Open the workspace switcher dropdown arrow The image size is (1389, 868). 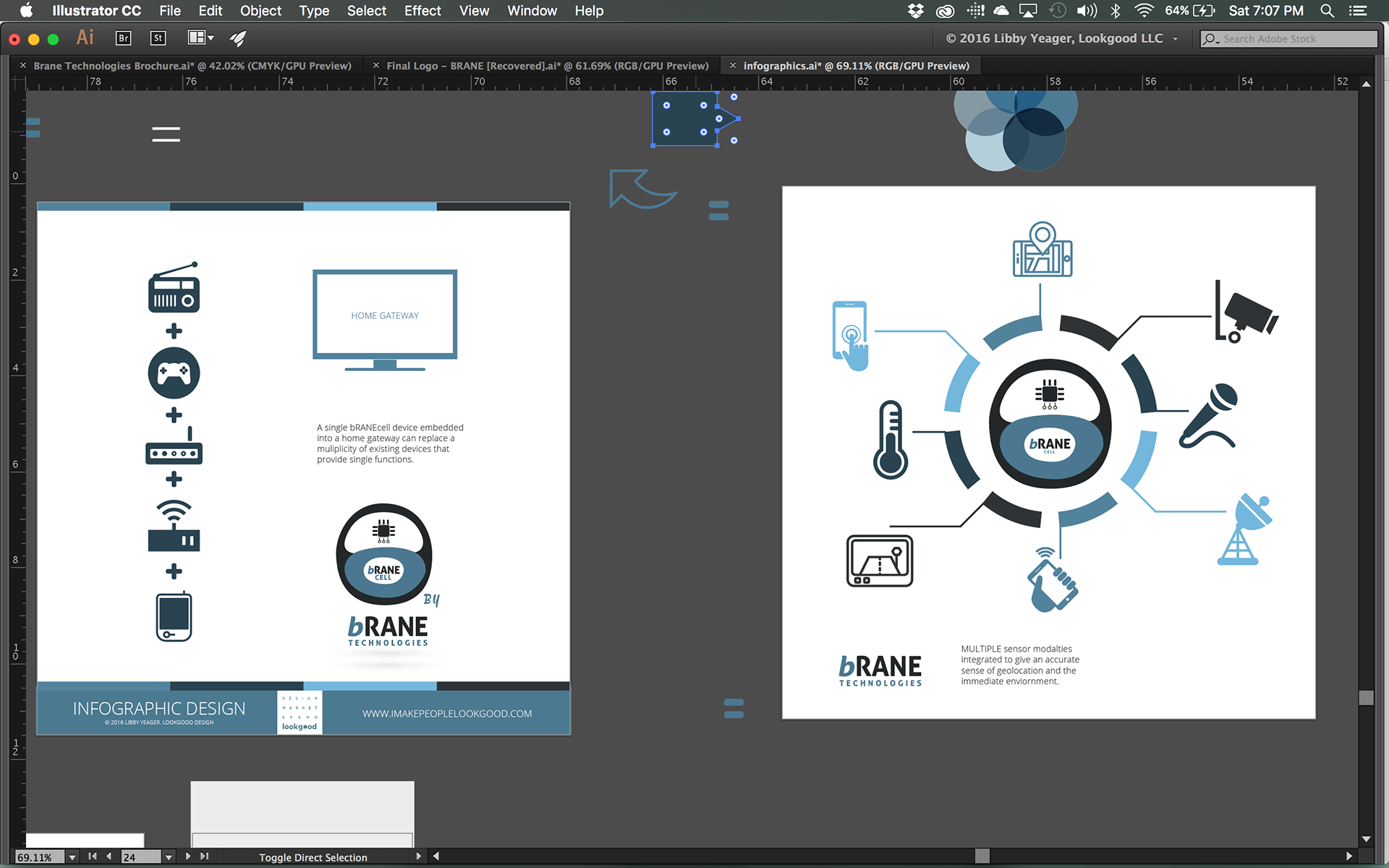click(x=1176, y=39)
